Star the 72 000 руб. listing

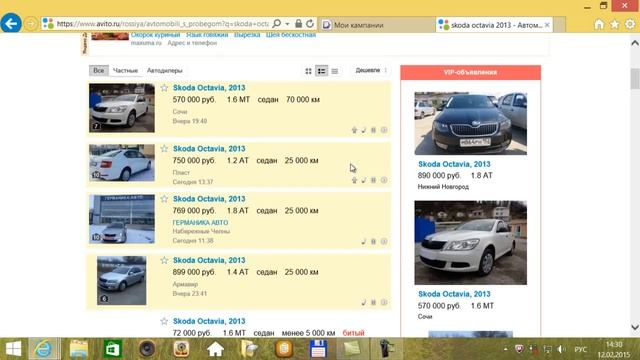[164, 321]
